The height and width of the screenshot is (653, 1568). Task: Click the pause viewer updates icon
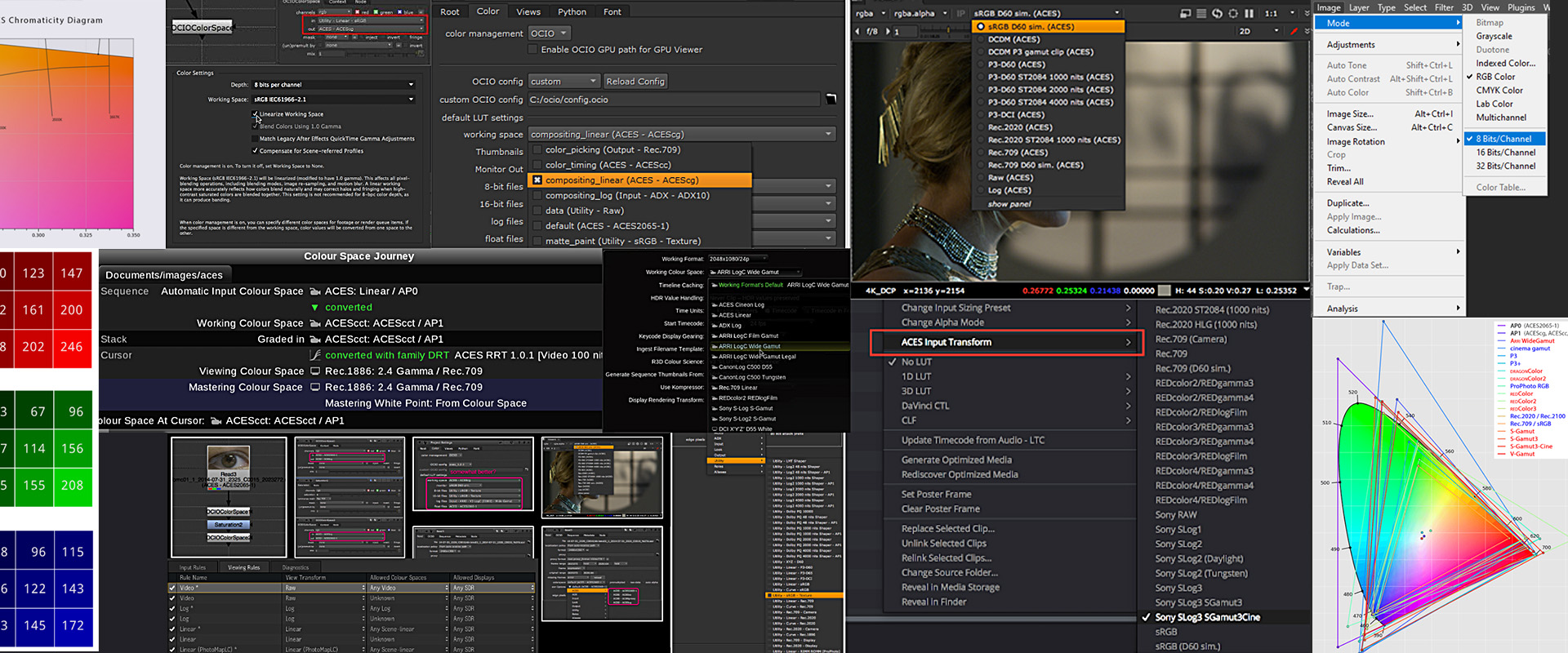pyautogui.click(x=1249, y=13)
